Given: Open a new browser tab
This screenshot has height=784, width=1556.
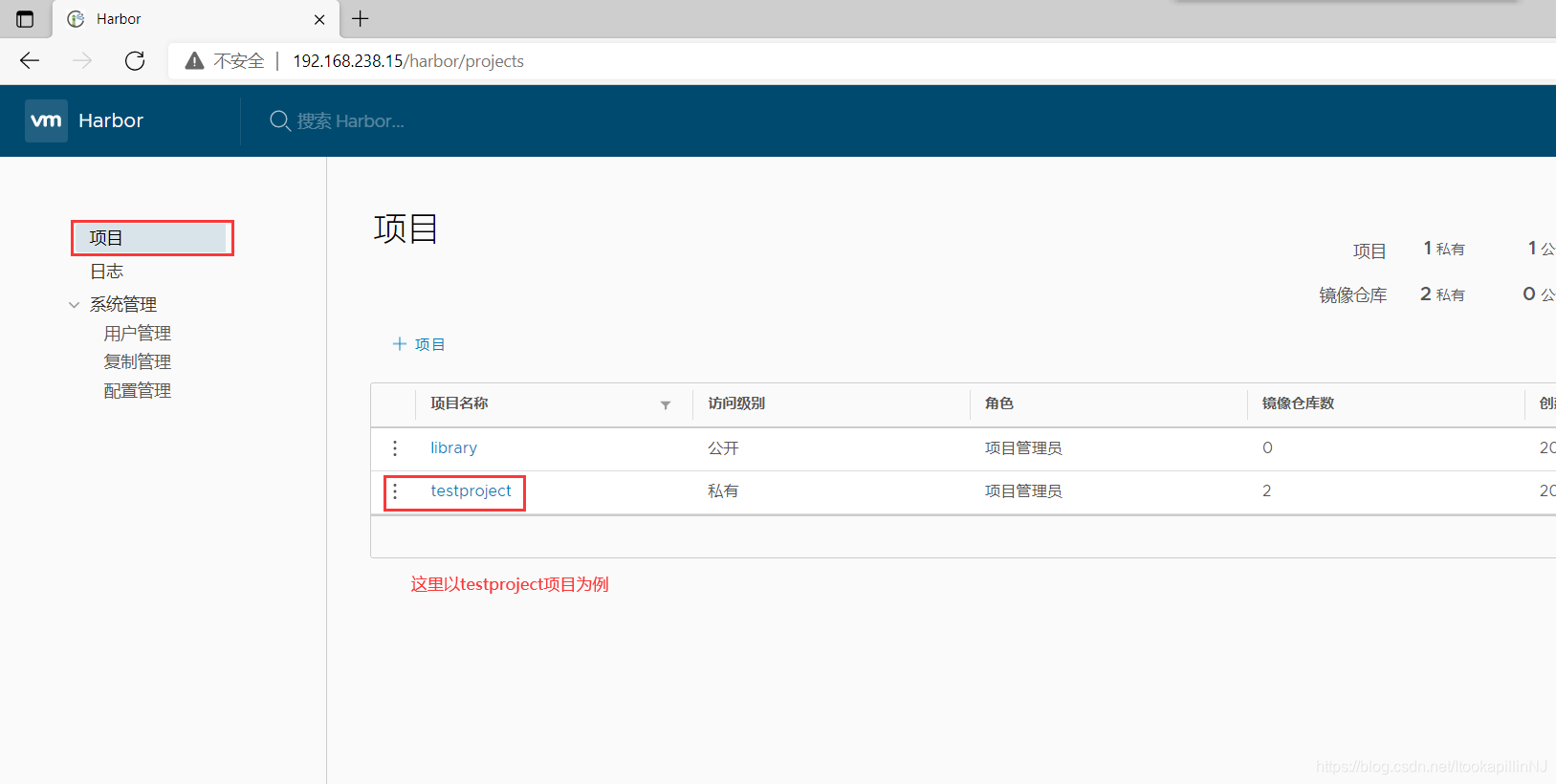Looking at the screenshot, I should click(x=361, y=18).
